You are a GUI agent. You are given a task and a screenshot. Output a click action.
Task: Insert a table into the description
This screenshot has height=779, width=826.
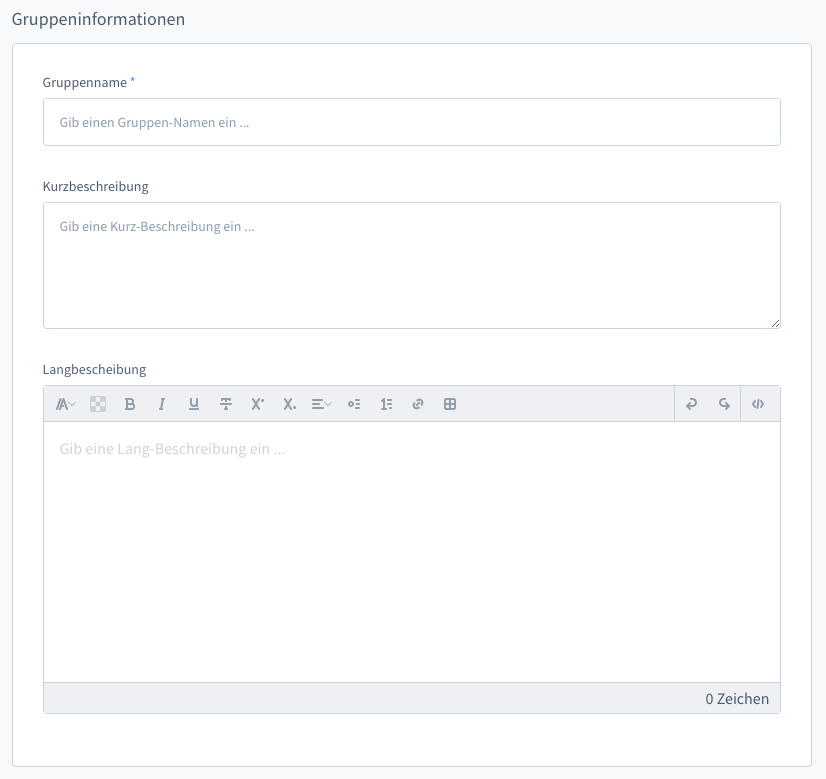pyautogui.click(x=450, y=404)
